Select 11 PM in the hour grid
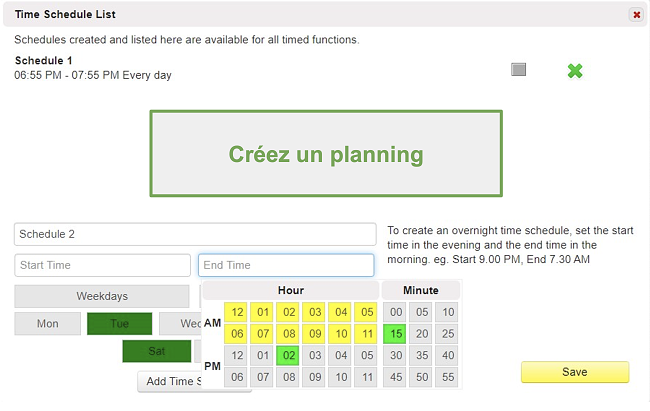 pyautogui.click(x=367, y=377)
